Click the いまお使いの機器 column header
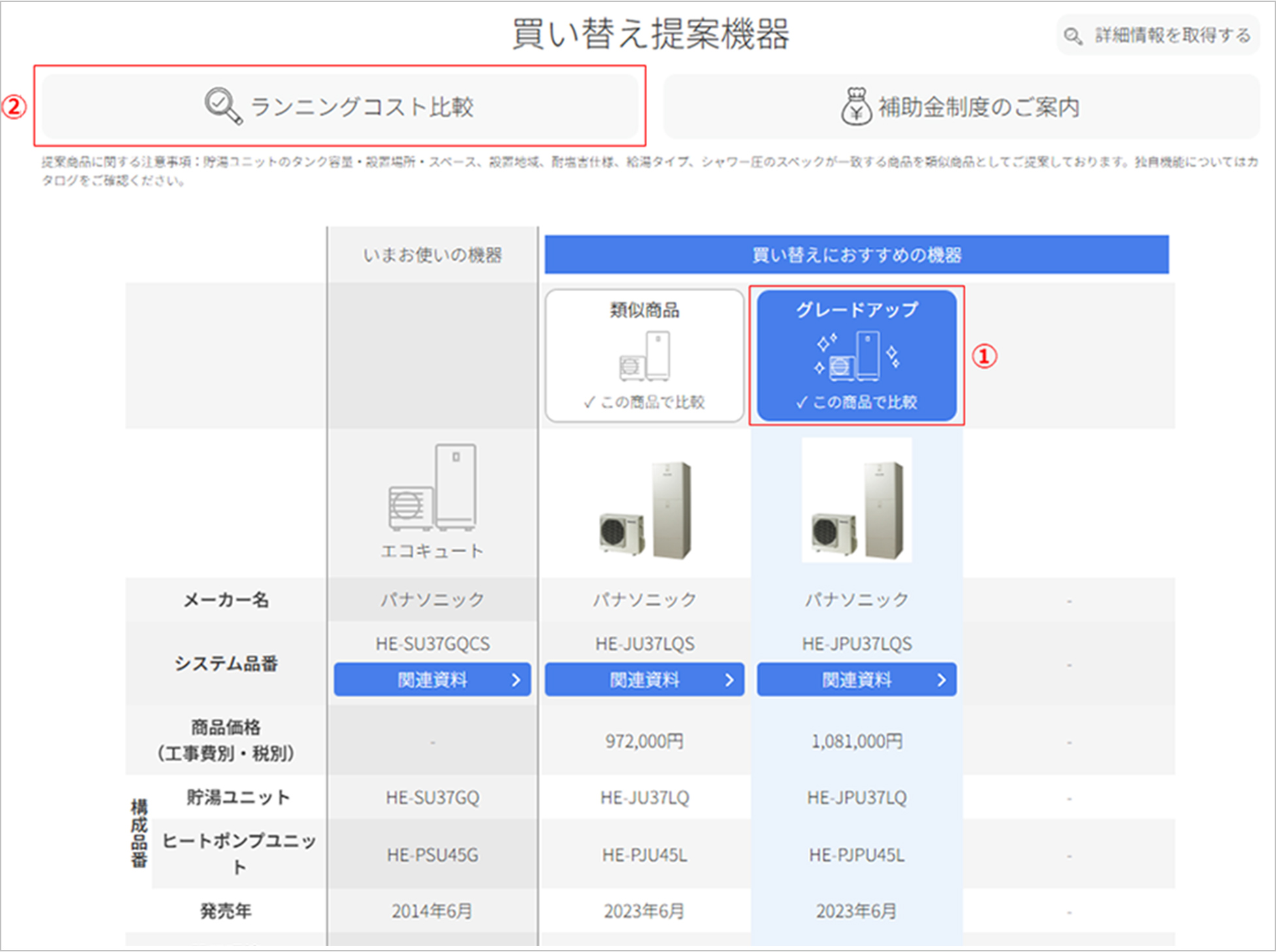1276x952 pixels. [432, 255]
